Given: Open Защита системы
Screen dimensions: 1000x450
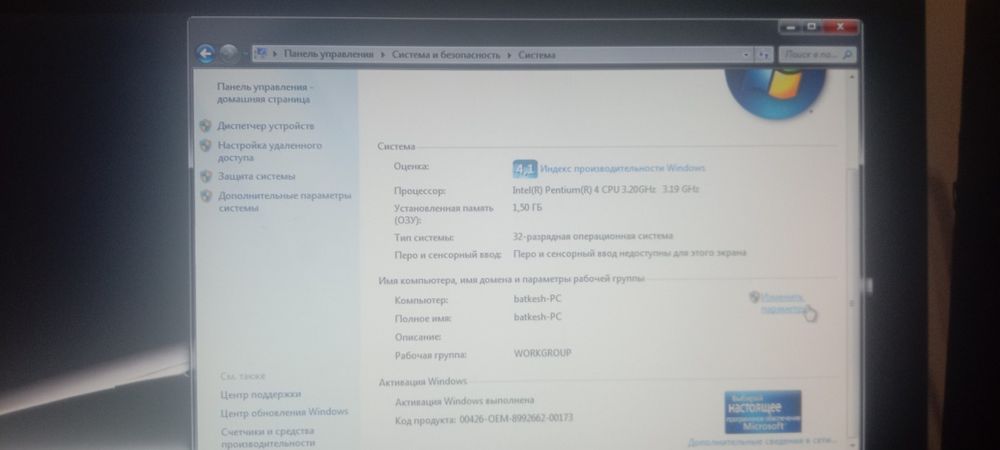Looking at the screenshot, I should [256, 176].
